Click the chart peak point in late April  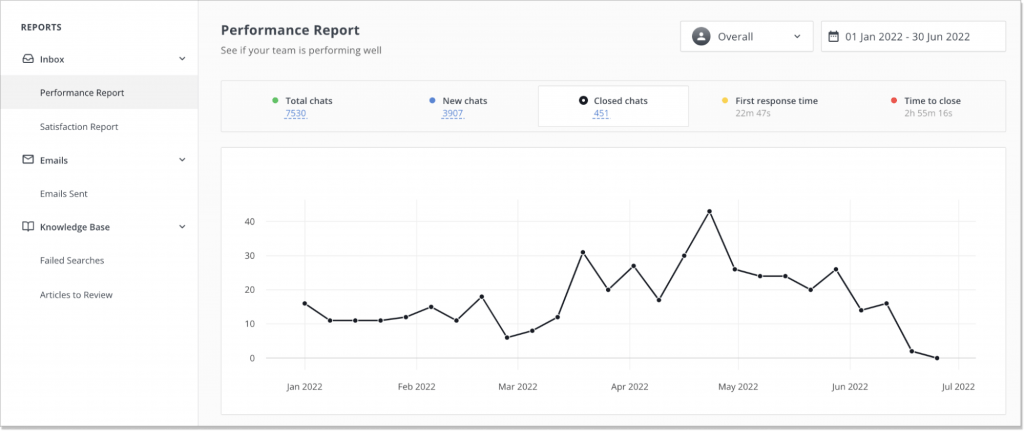tap(709, 211)
